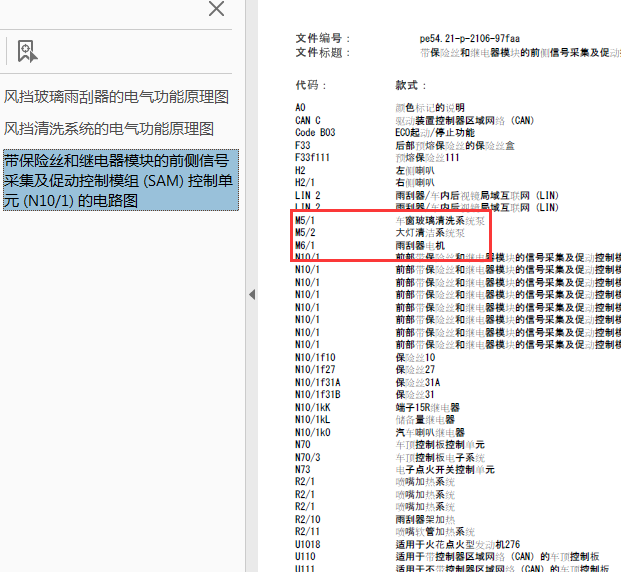Click 大灯清洁系统泵 description text

pos(430,233)
